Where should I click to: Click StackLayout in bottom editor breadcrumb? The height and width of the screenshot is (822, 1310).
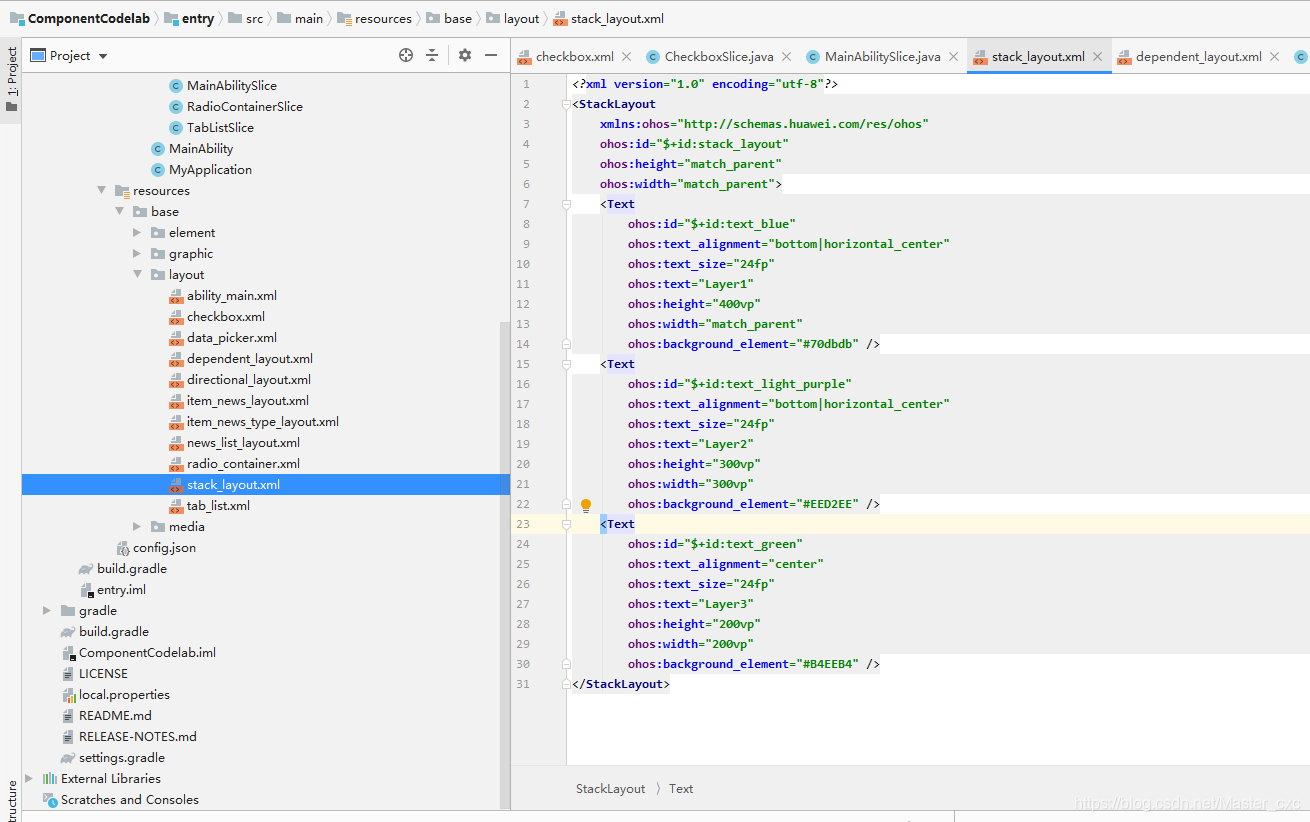(x=611, y=789)
